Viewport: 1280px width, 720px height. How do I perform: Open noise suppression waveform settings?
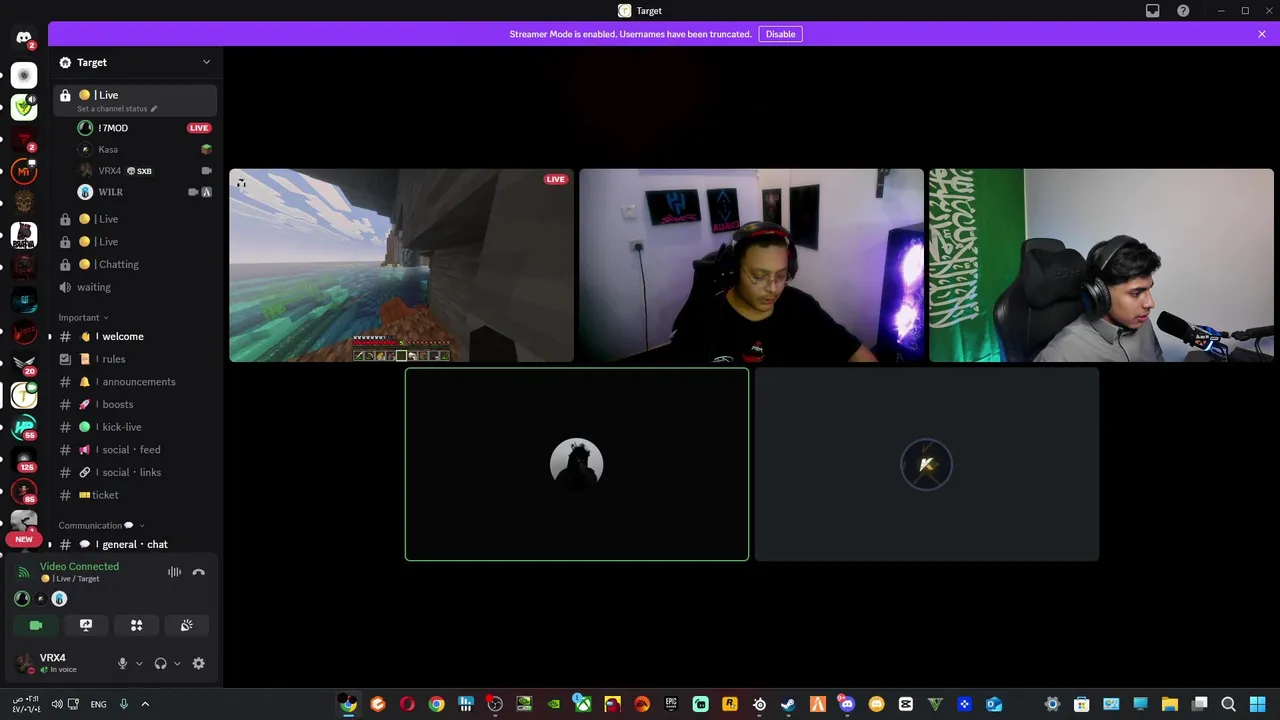(x=174, y=572)
